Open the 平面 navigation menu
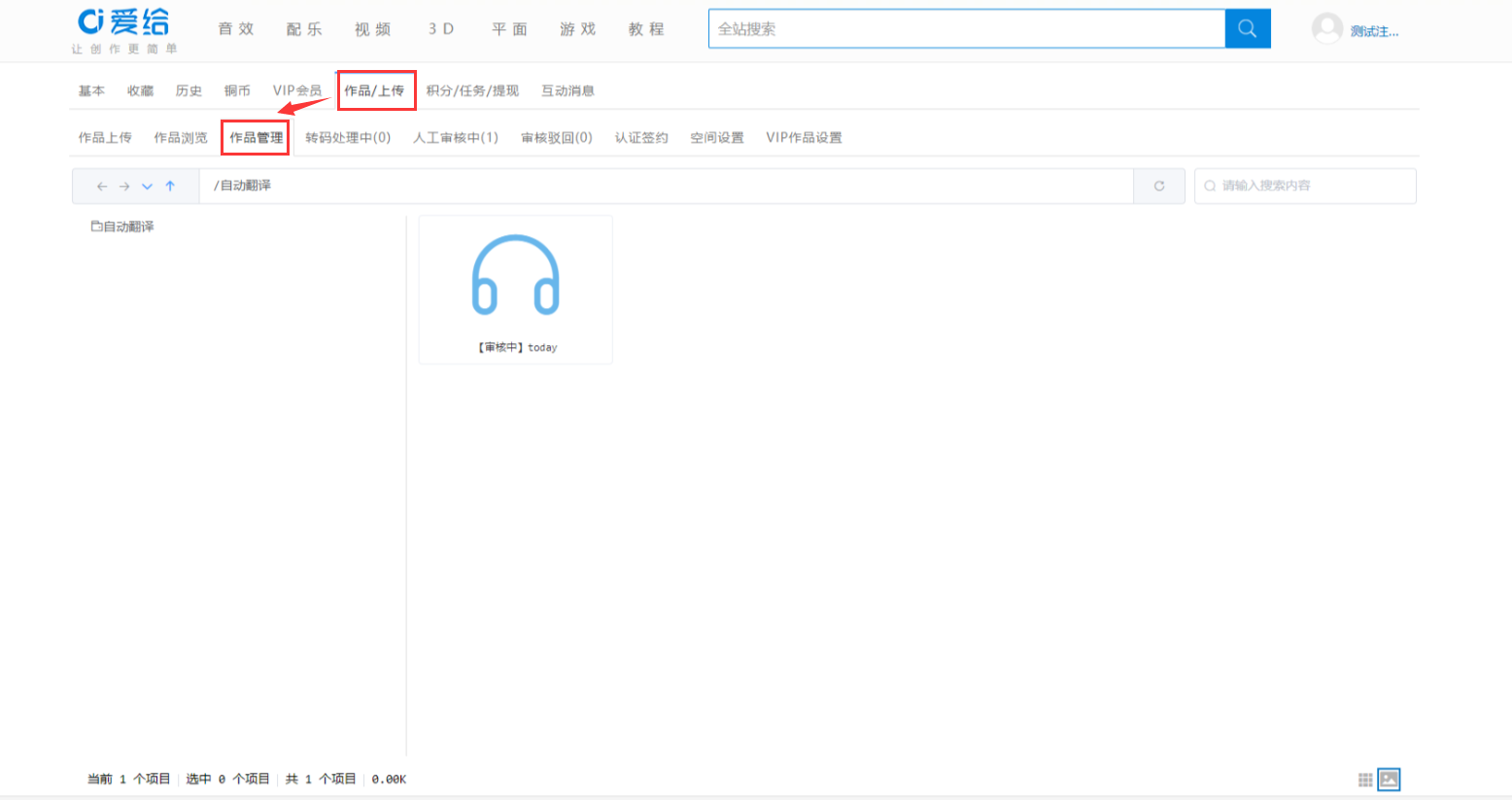This screenshot has height=800, width=1512. click(x=509, y=29)
